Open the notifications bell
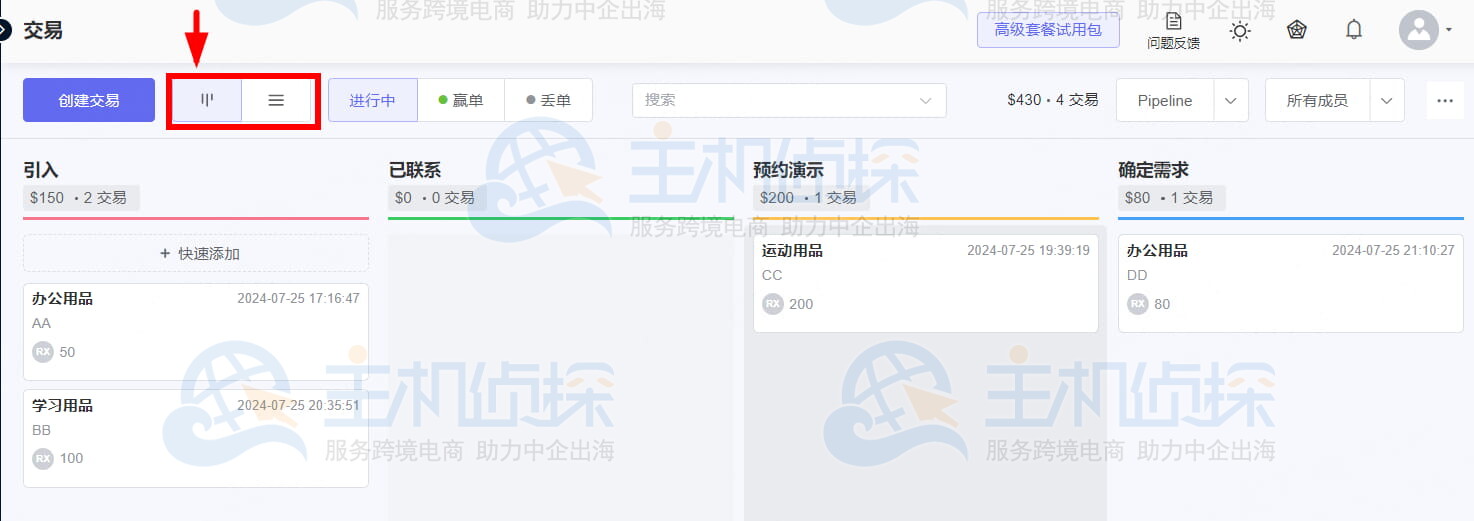Viewport: 1474px width, 521px height. click(x=1354, y=30)
